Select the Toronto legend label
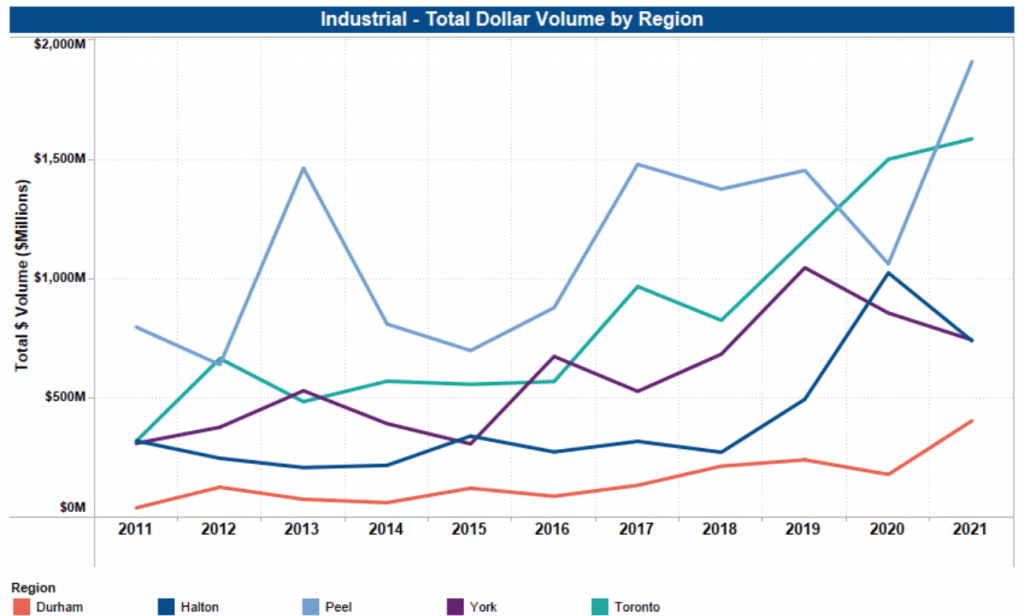This screenshot has width=1024, height=616. pos(637,607)
